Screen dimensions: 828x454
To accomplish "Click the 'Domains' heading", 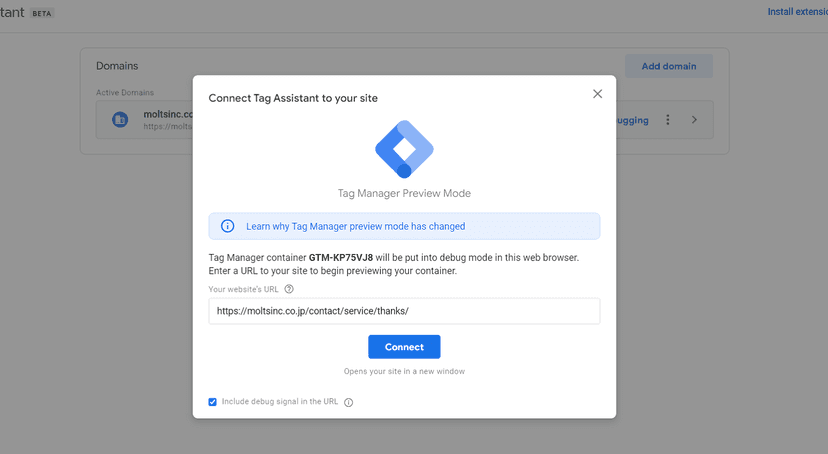I will (x=117, y=66).
